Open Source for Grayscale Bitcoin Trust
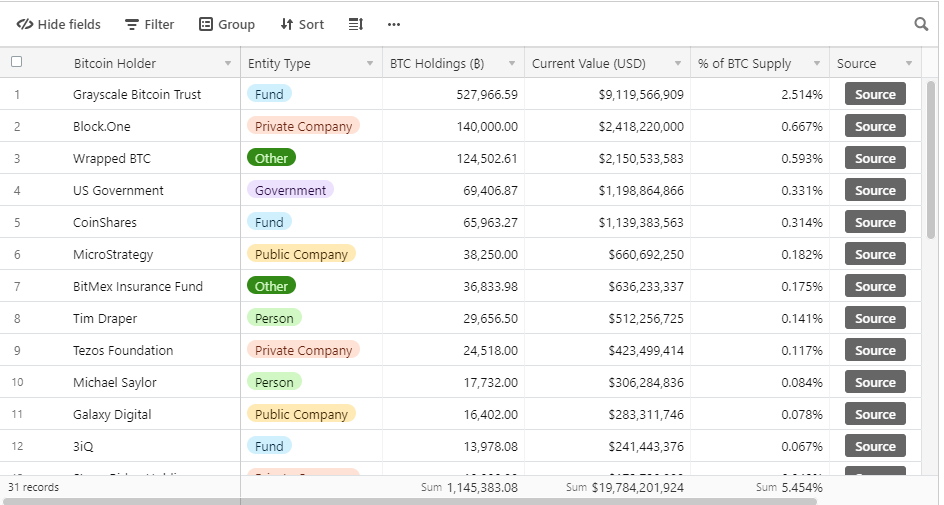This screenshot has height=505, width=944. tap(875, 94)
